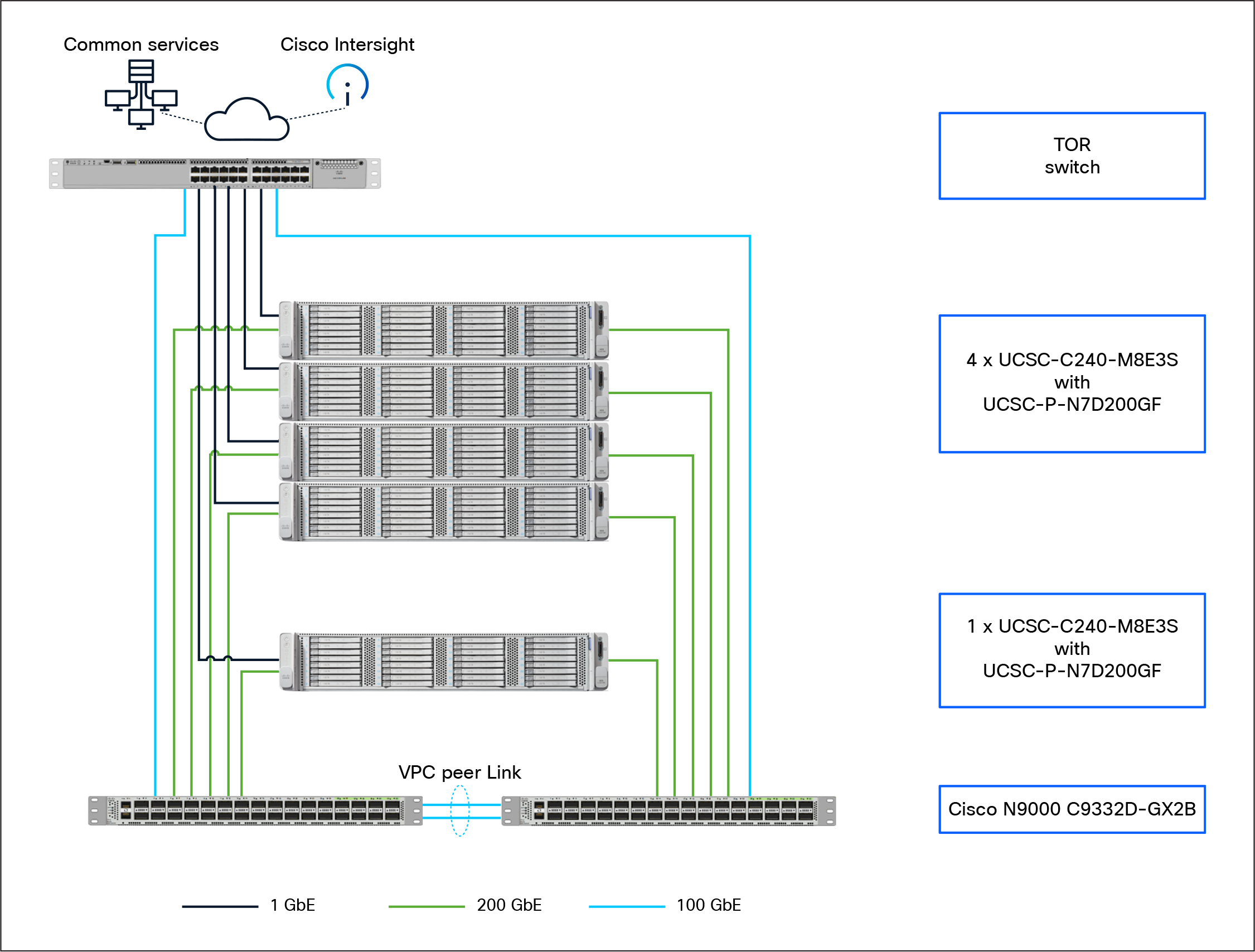This screenshot has height=952, width=1255.
Task: Select the "Cisco Intersight" text label
Action: click(348, 44)
